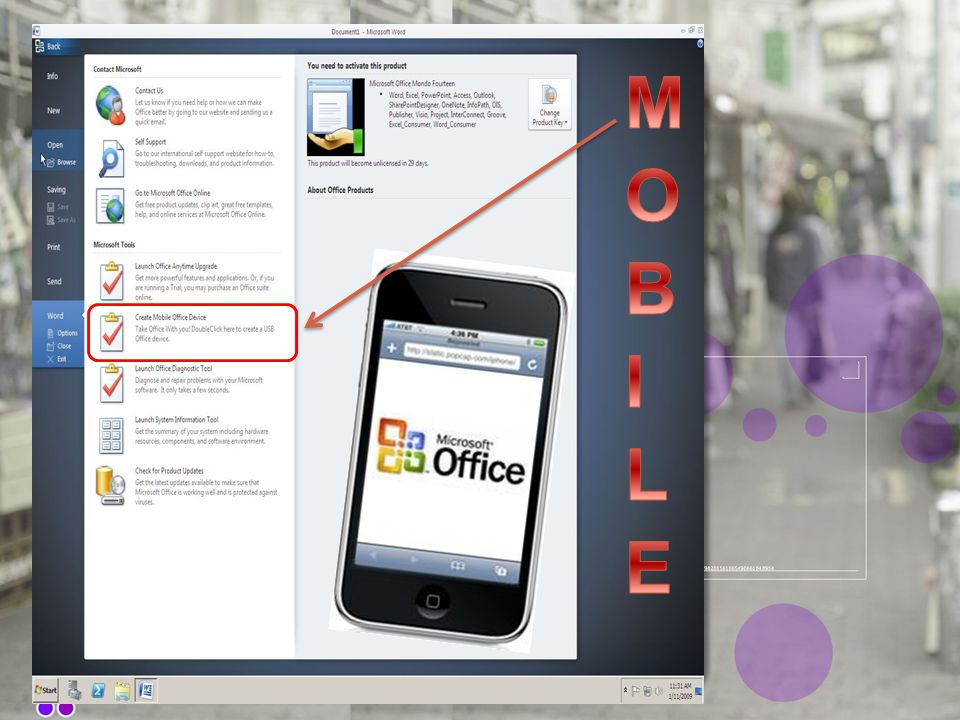
Task: Open Server Manager from taskbar
Action: 74,690
